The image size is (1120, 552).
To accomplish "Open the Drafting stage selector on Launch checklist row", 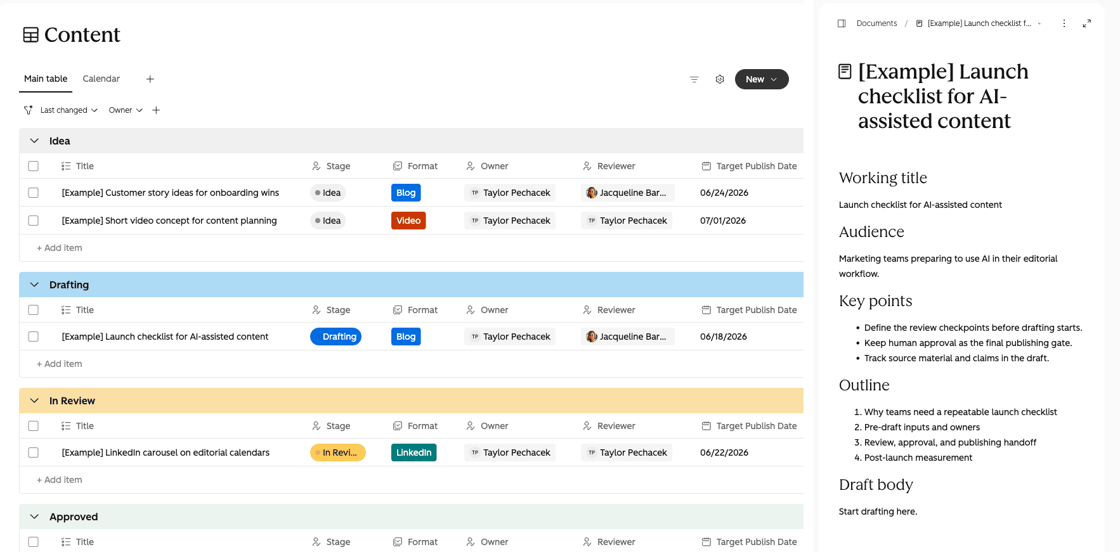I will pyautogui.click(x=336, y=336).
